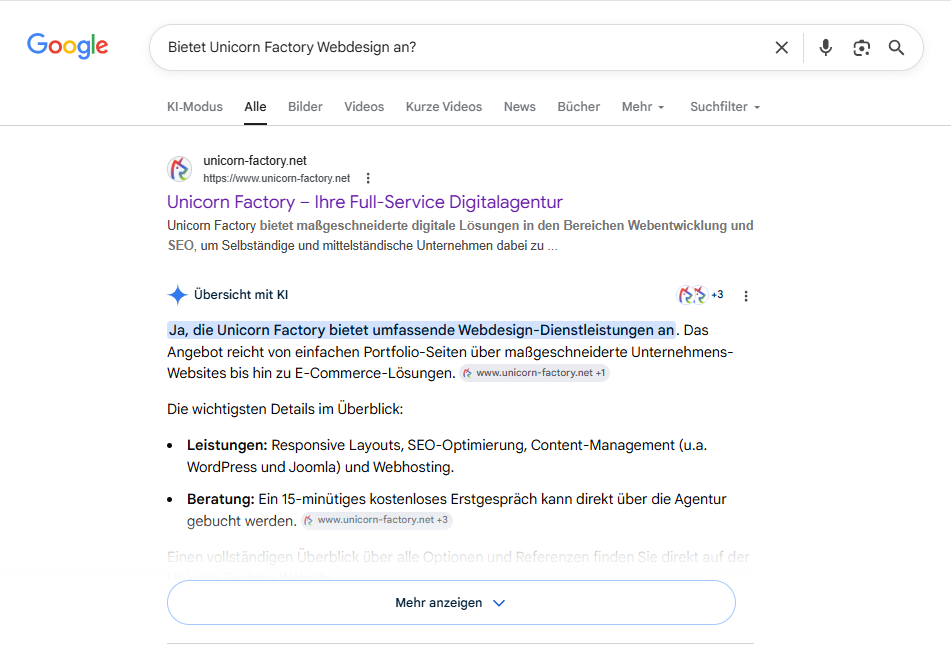Click the Beratung bullet text

pos(456,510)
